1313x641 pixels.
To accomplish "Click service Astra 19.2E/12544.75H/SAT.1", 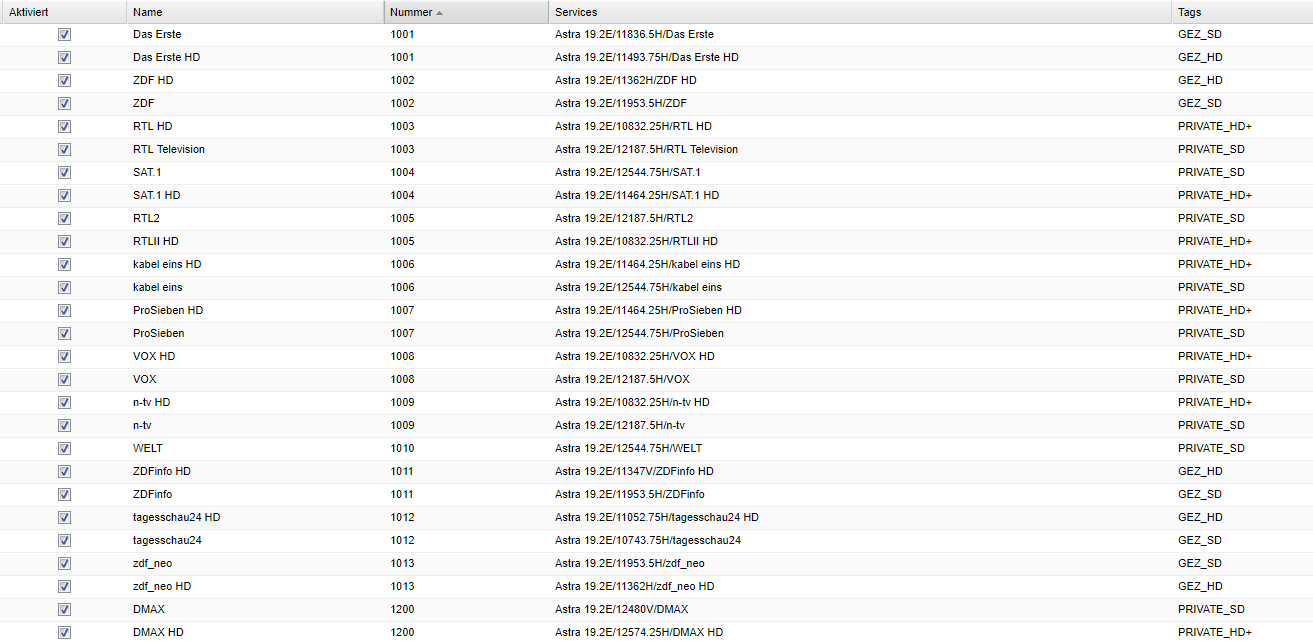I will (628, 172).
